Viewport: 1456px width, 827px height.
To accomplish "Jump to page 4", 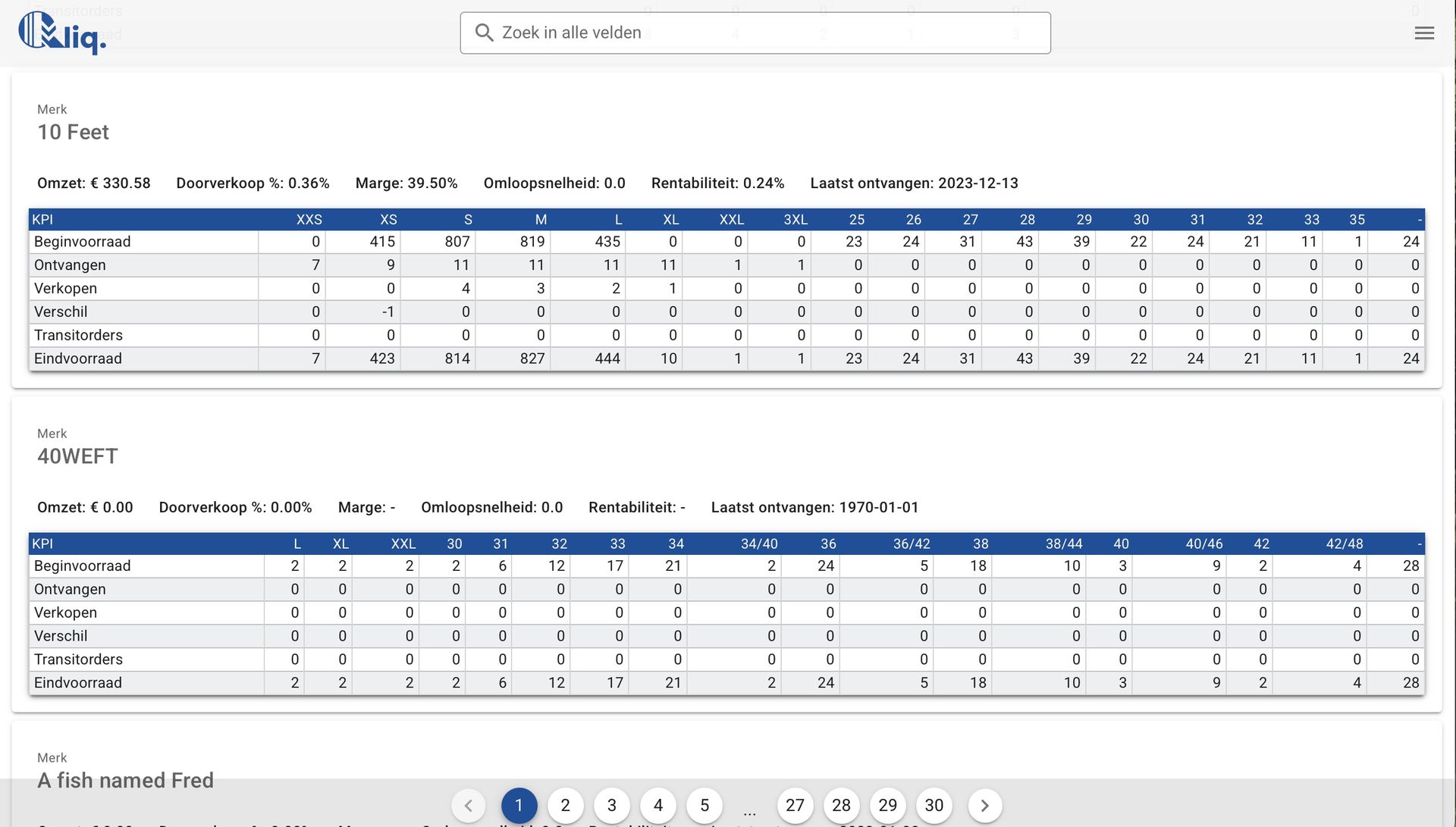I will (x=658, y=805).
